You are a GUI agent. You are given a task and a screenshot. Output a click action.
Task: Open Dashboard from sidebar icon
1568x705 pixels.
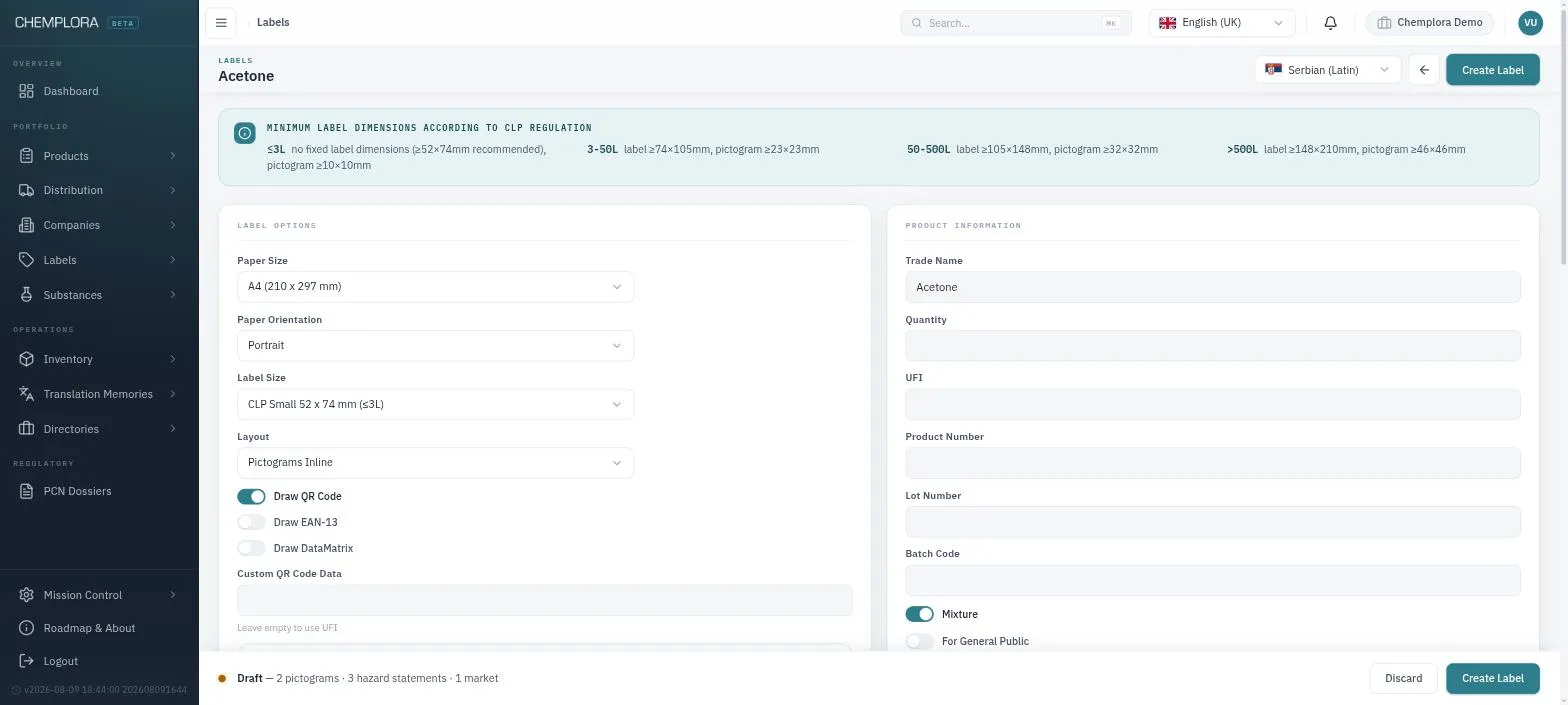click(27, 91)
